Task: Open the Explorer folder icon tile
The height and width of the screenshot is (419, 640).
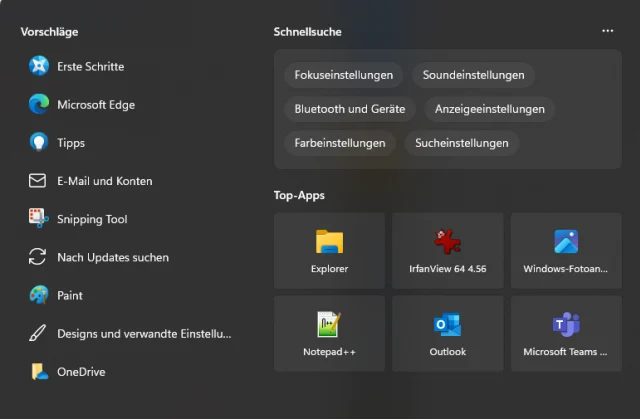Action: [x=329, y=242]
